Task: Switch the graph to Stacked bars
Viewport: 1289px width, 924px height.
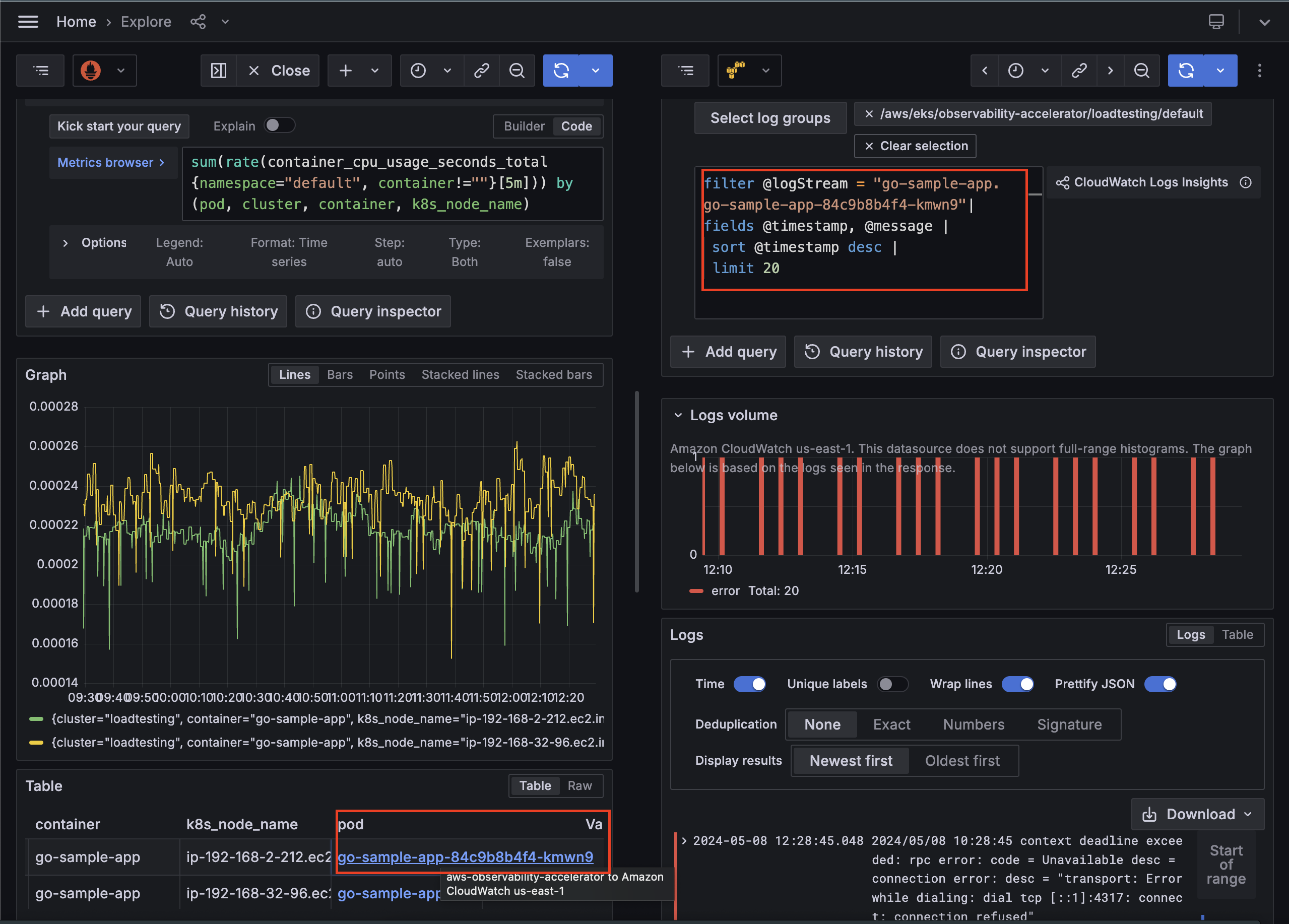Action: pos(554,374)
